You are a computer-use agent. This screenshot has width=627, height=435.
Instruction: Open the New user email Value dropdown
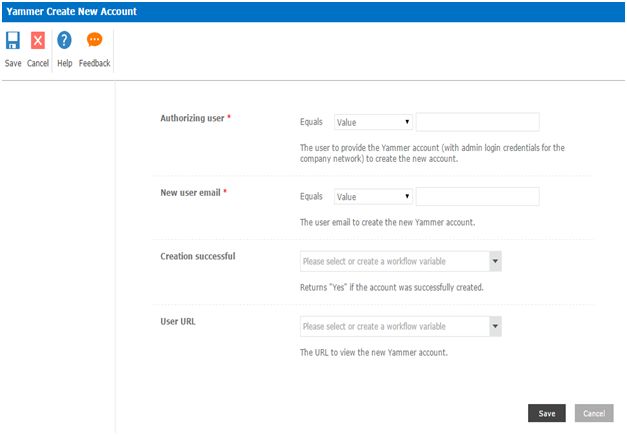tap(373, 197)
